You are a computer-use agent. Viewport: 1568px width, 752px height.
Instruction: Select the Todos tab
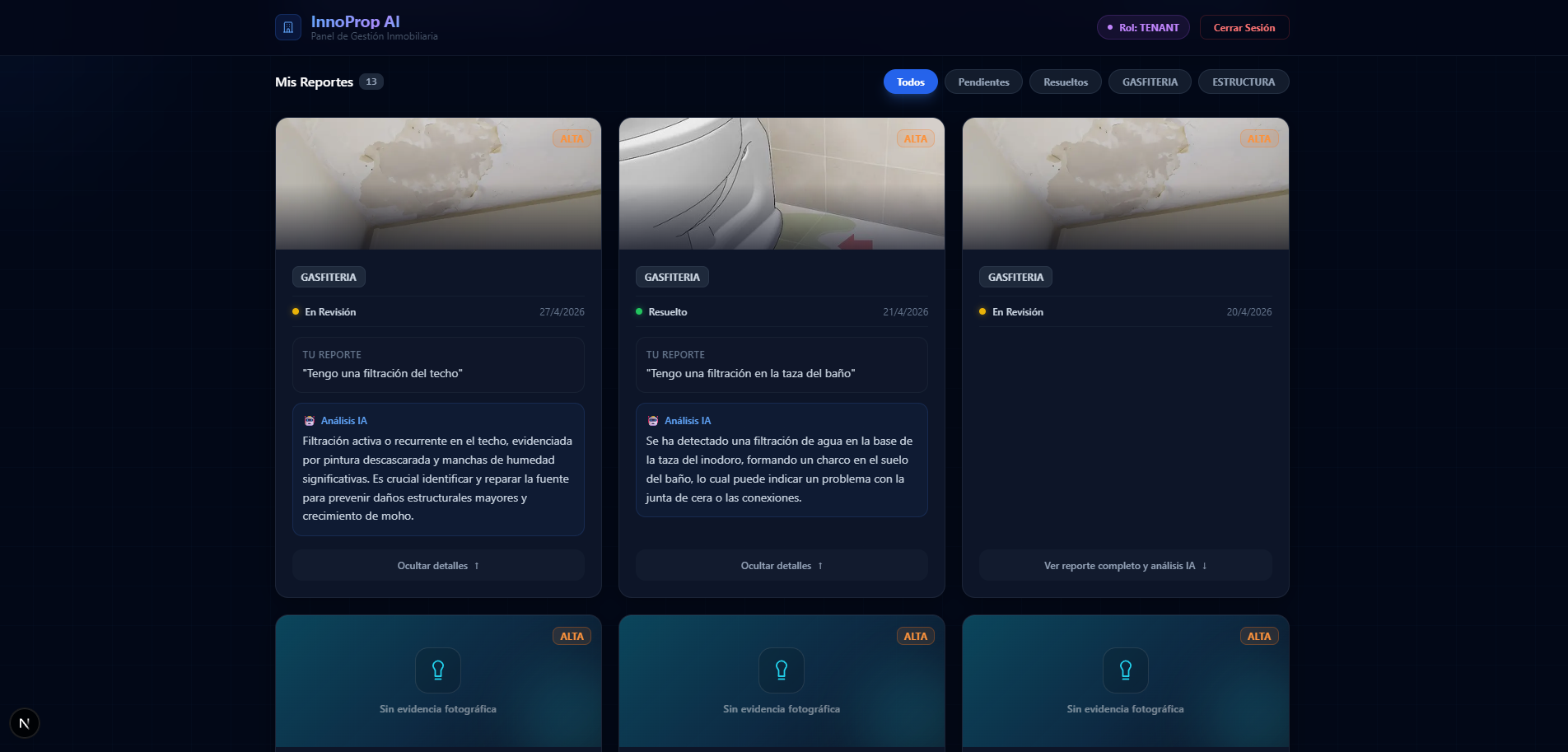pos(910,82)
